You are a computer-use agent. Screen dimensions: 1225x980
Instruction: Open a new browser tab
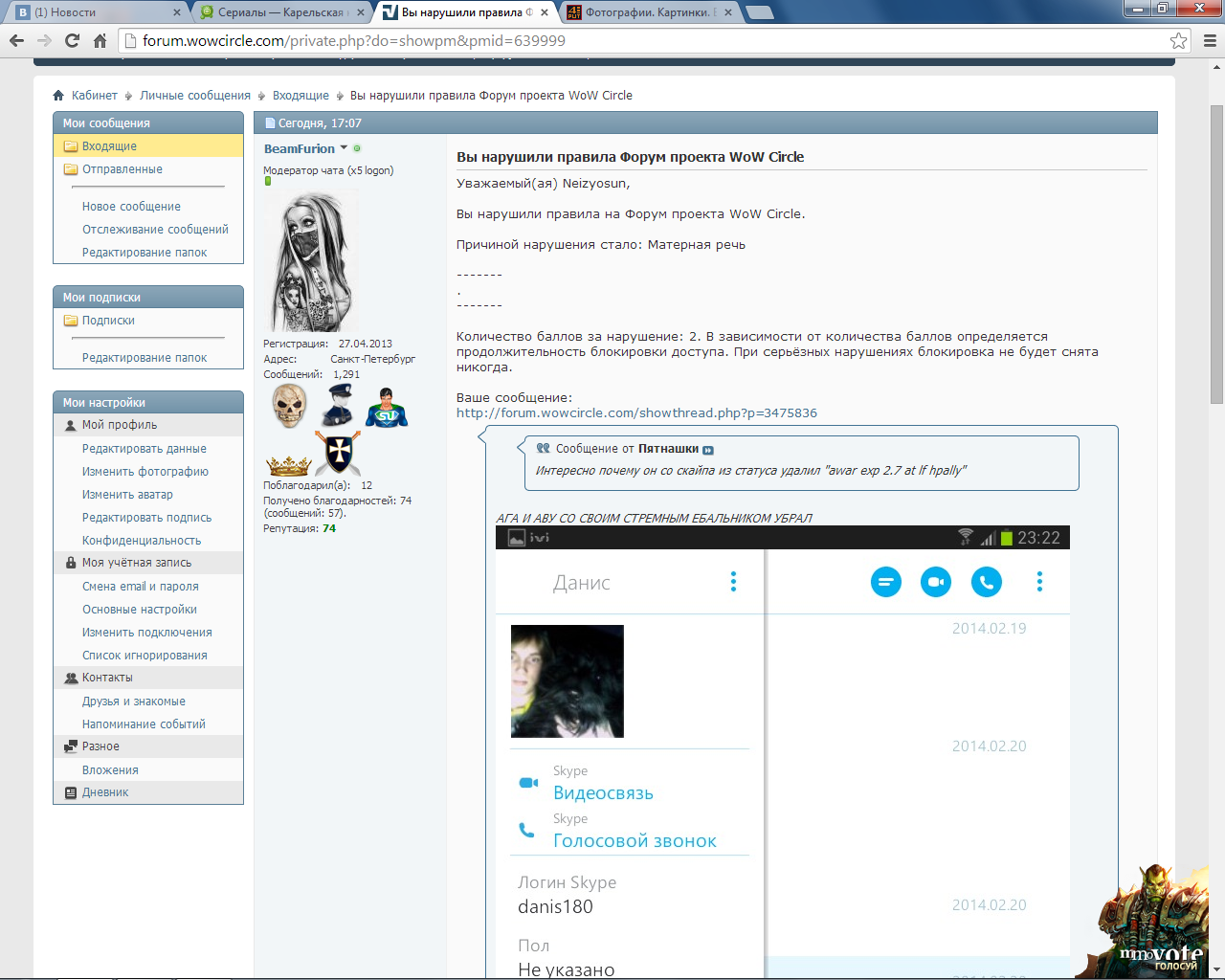click(759, 12)
